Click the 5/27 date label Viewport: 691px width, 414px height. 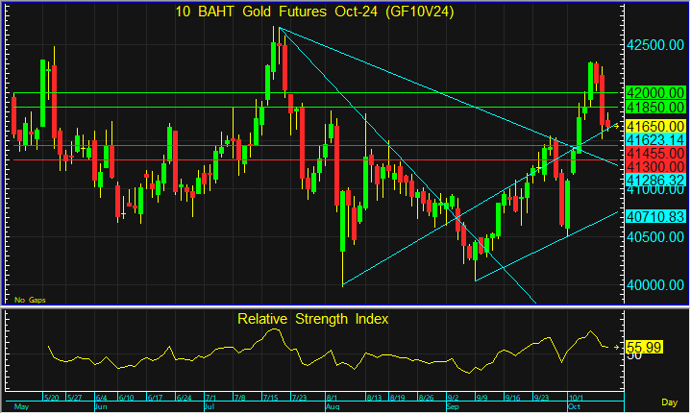[x=74, y=398]
